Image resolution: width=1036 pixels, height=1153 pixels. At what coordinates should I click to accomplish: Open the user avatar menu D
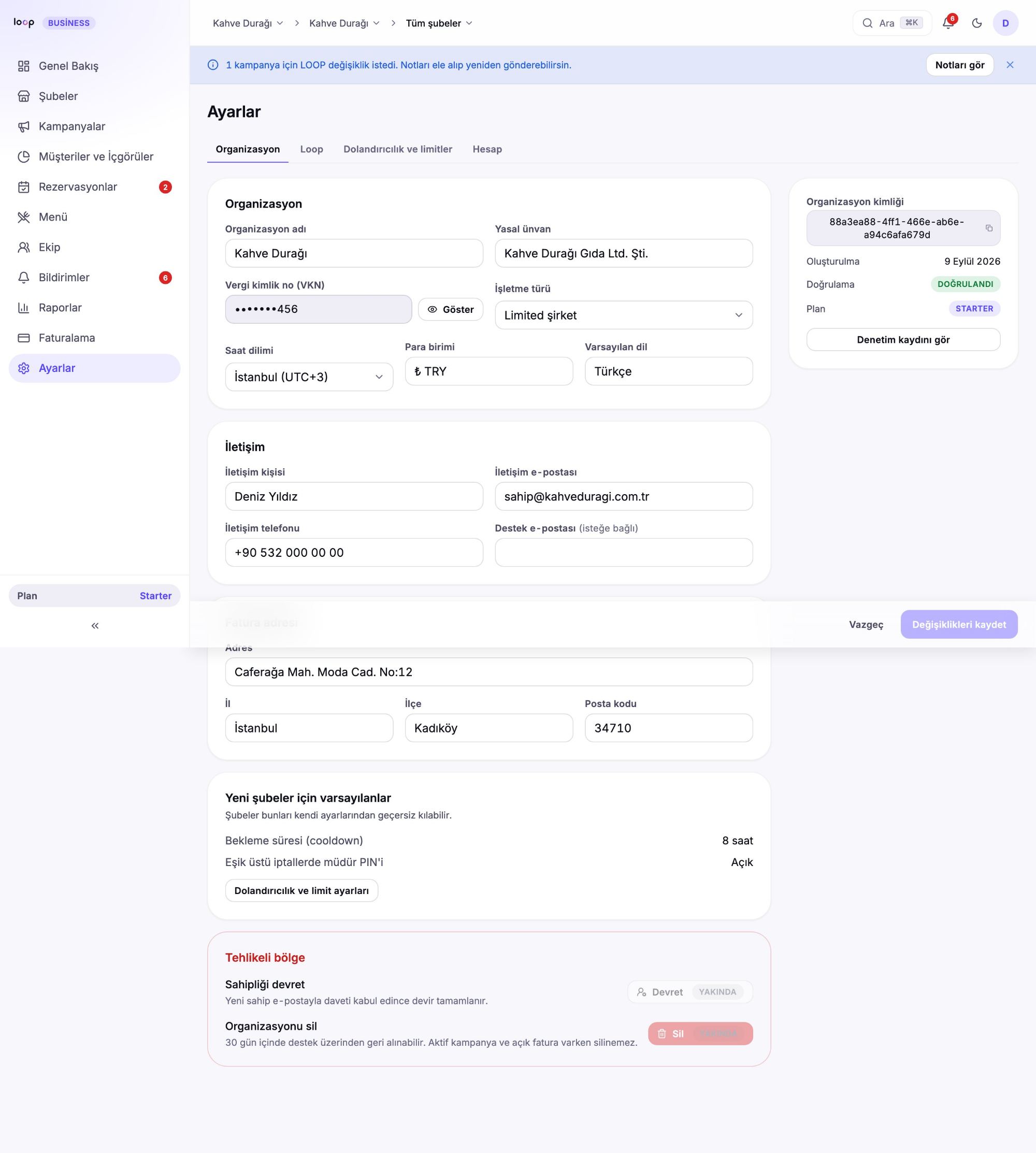coord(1005,23)
